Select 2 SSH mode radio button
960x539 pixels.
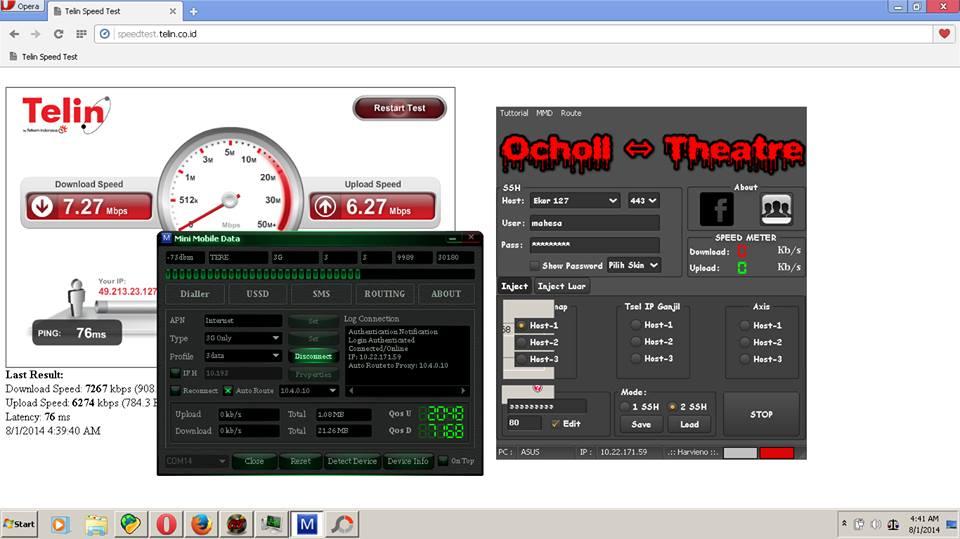click(x=672, y=407)
